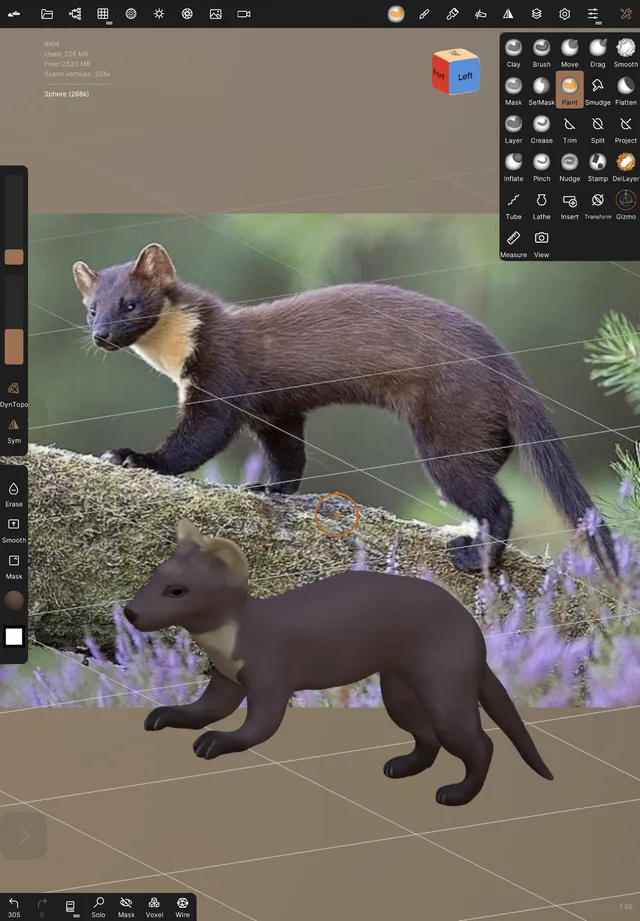The image size is (640, 921).
Task: Open the Interface sliders menu
Action: click(x=593, y=14)
